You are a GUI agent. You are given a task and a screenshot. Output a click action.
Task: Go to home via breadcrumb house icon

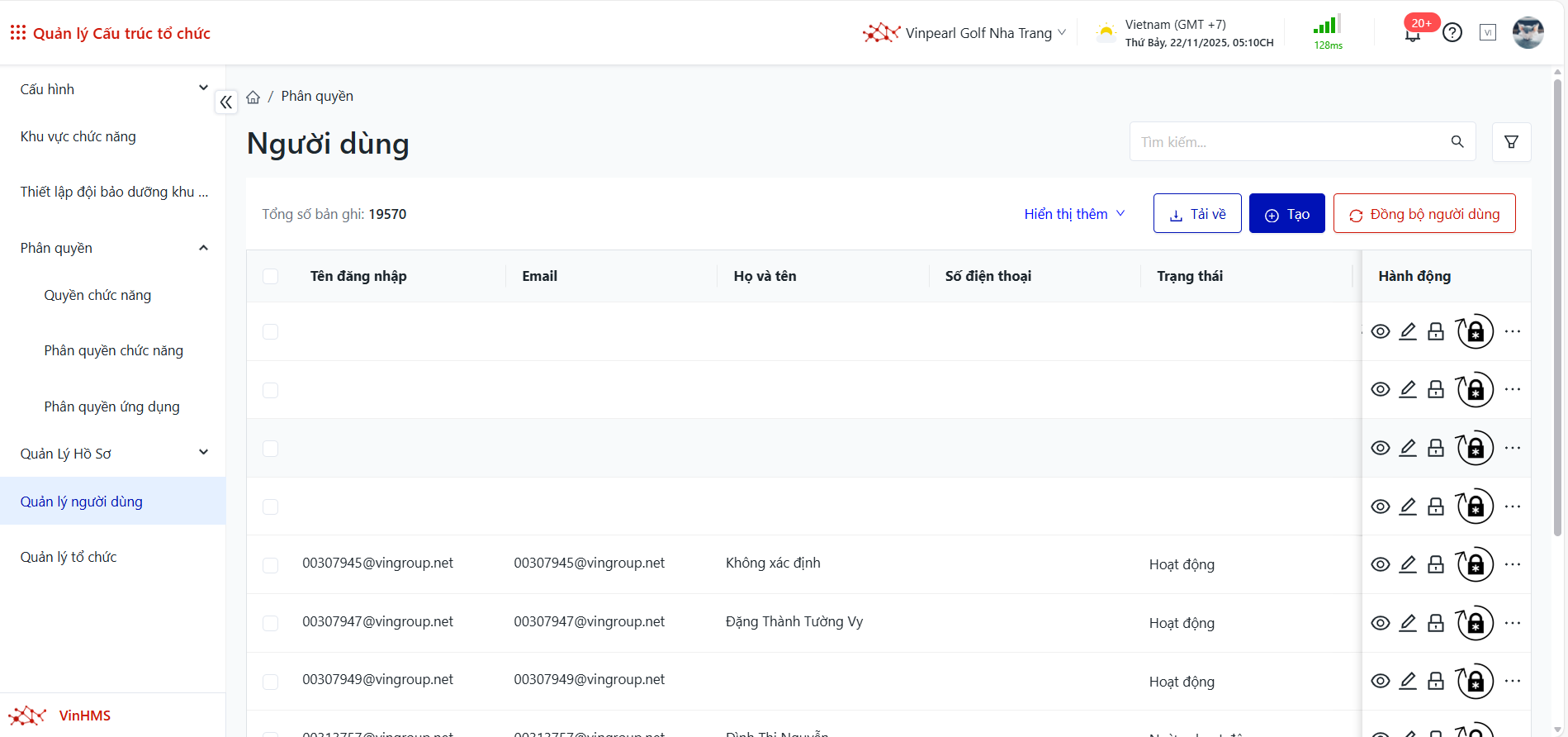(253, 97)
